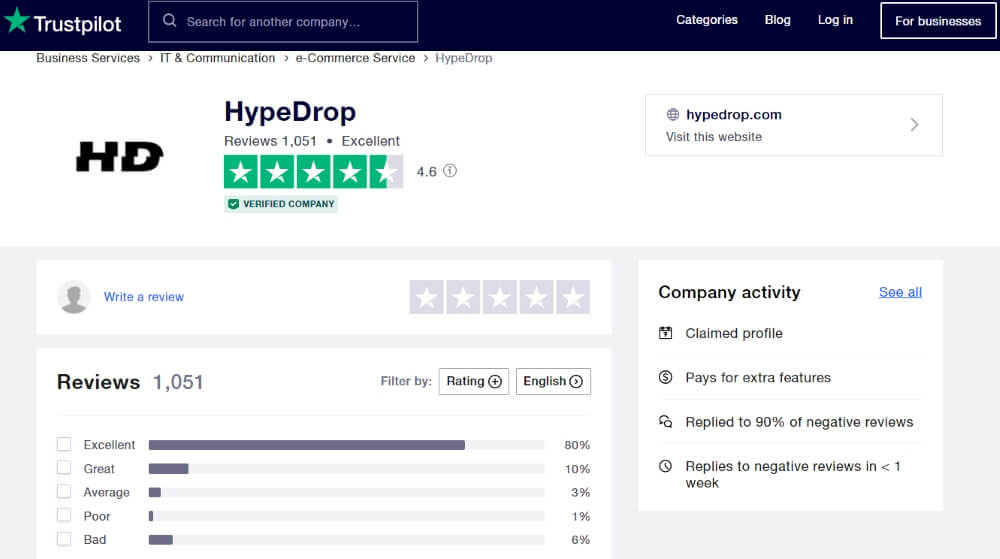Screen dimensions: 1000x559
Task: Click the Excellent 80% rating bar
Action: [x=346, y=445]
